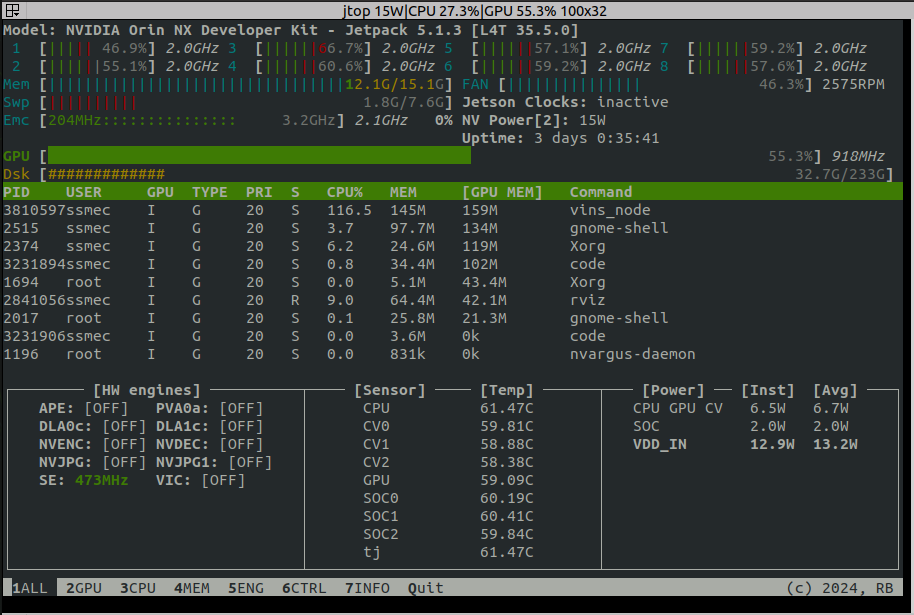This screenshot has width=914, height=615.
Task: Sort processes by the PID column header
Action: coord(16,192)
